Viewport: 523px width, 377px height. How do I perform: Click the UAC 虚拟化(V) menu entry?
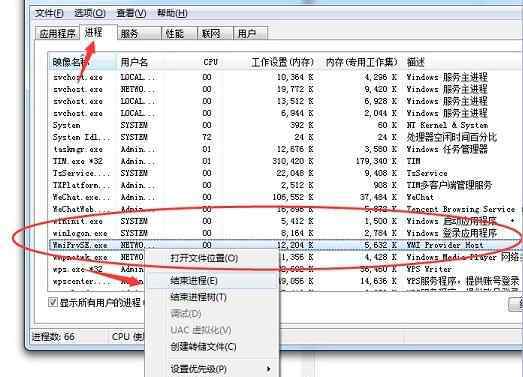point(201,330)
